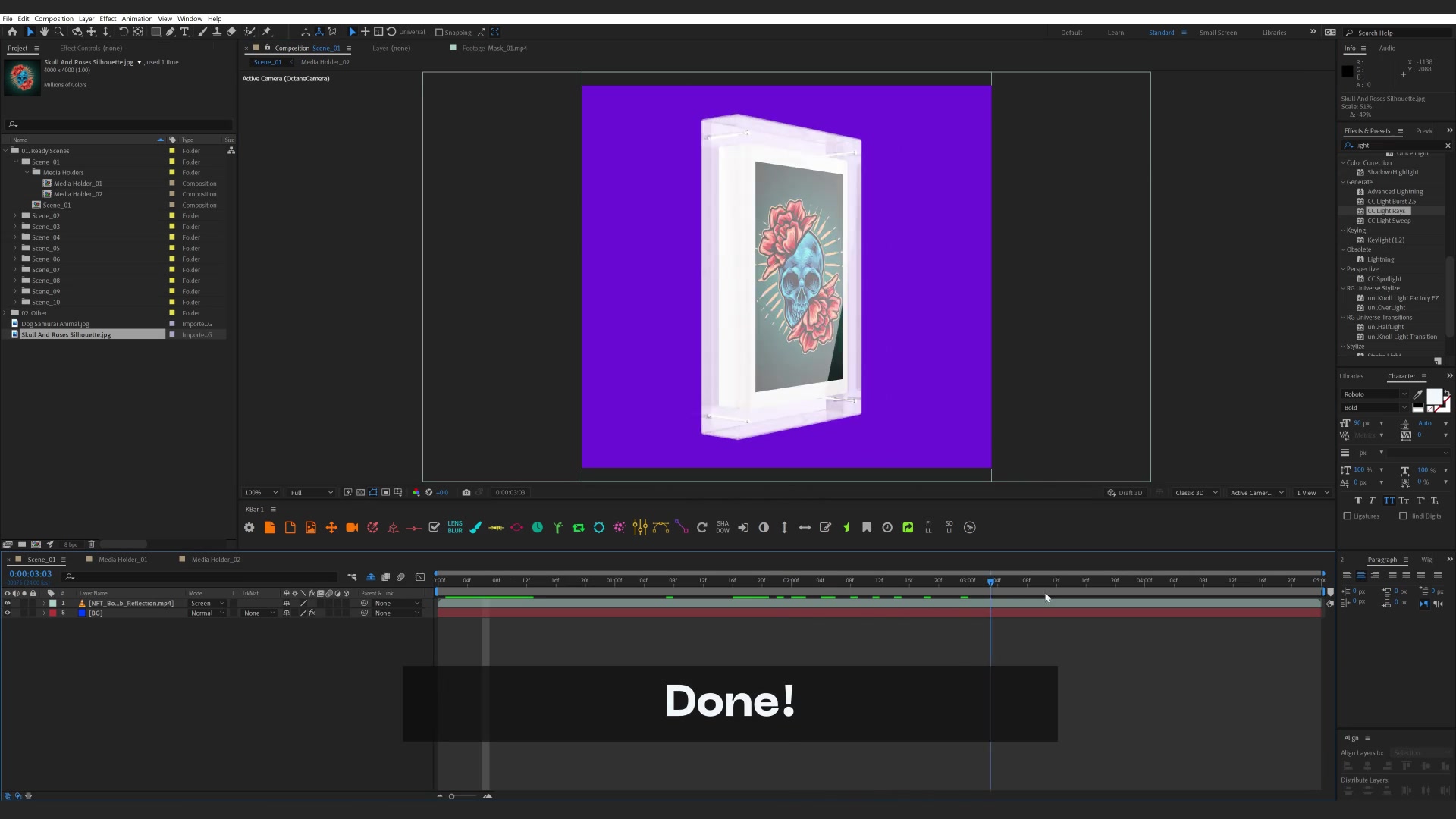Click the KBar gear settings icon
This screenshot has height=819, width=1456.
[249, 528]
